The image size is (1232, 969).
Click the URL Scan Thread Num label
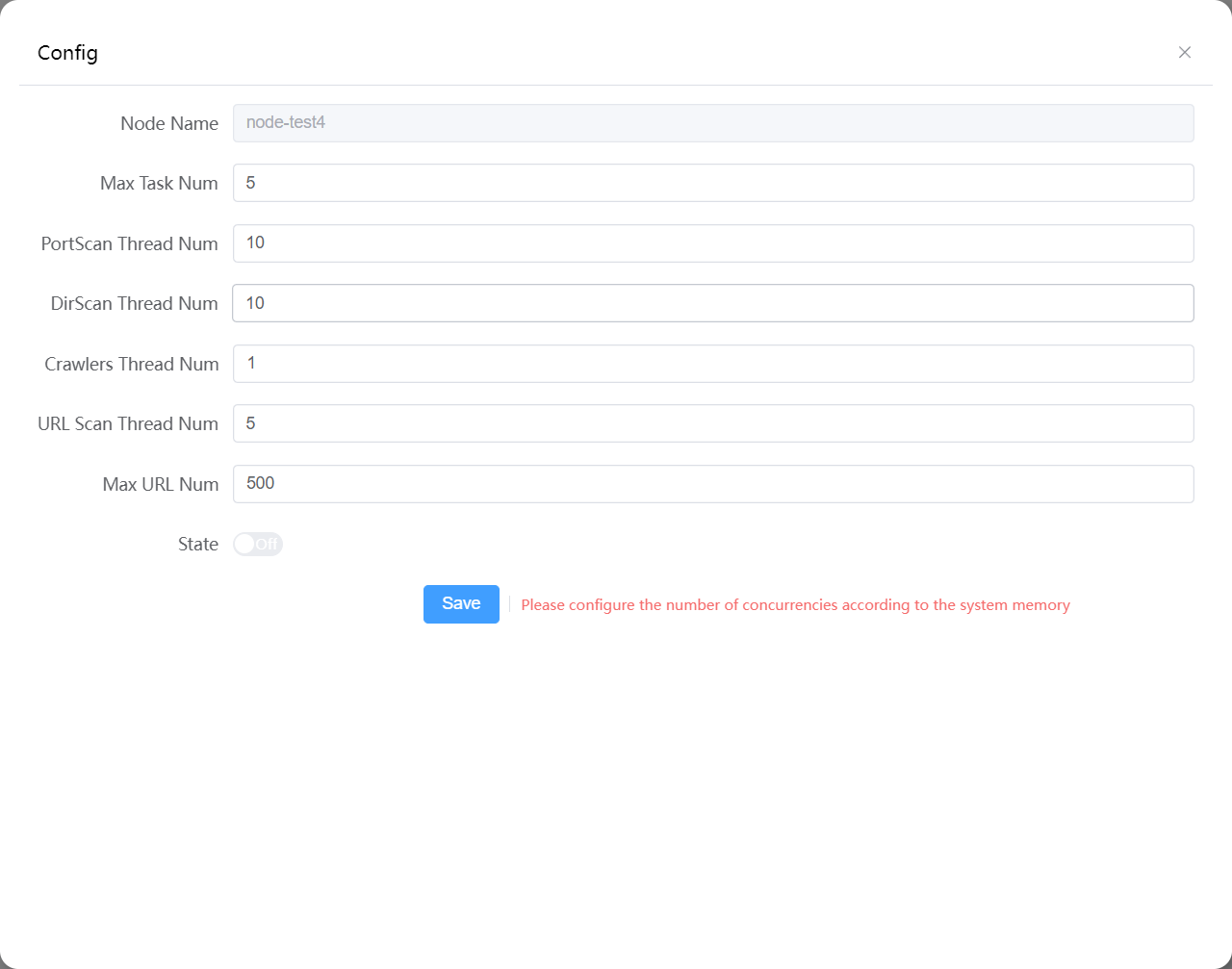coord(128,423)
